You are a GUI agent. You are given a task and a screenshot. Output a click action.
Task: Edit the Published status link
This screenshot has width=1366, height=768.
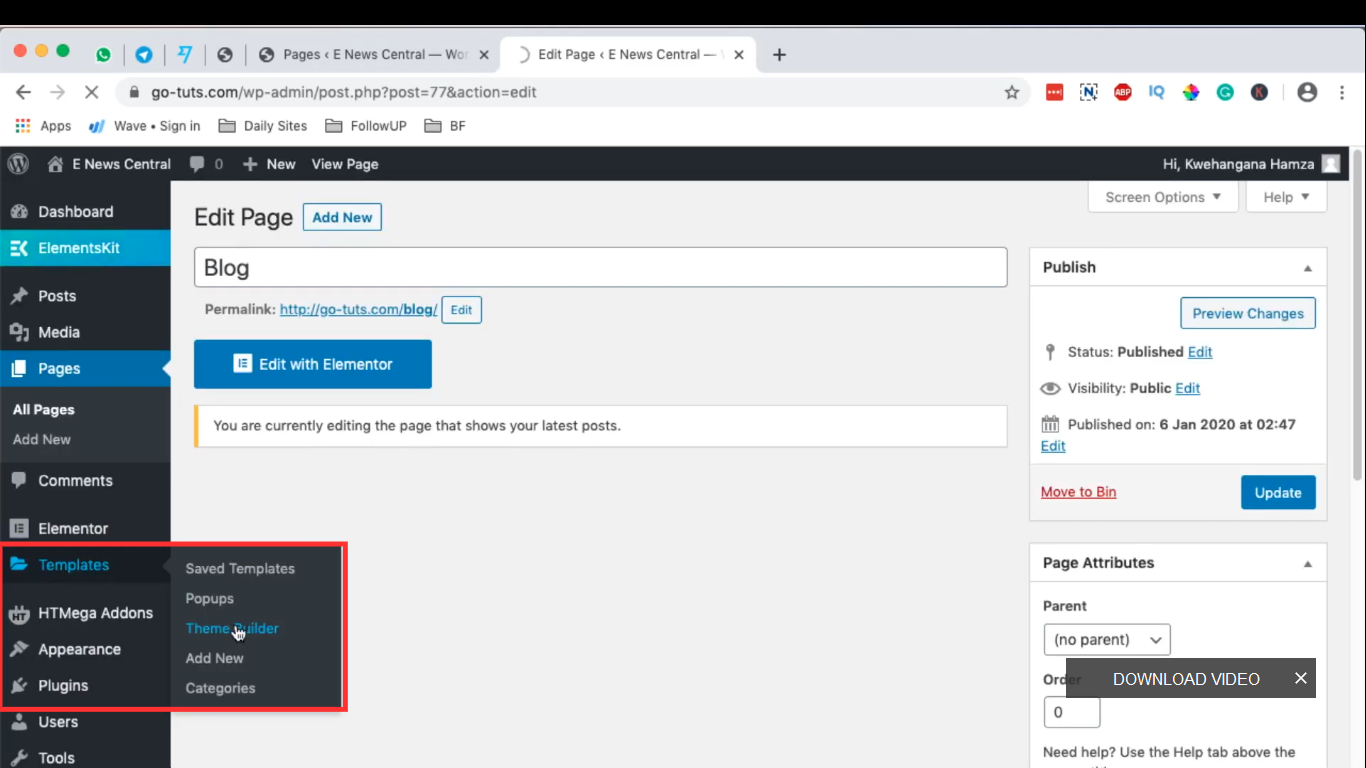click(x=1200, y=352)
